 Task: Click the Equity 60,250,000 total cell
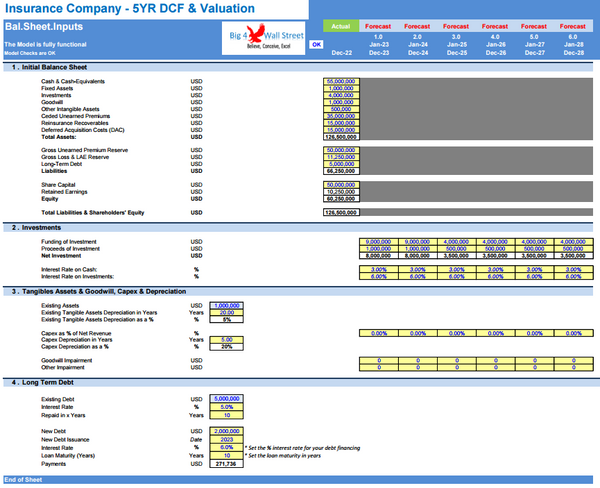pyautogui.click(x=341, y=199)
